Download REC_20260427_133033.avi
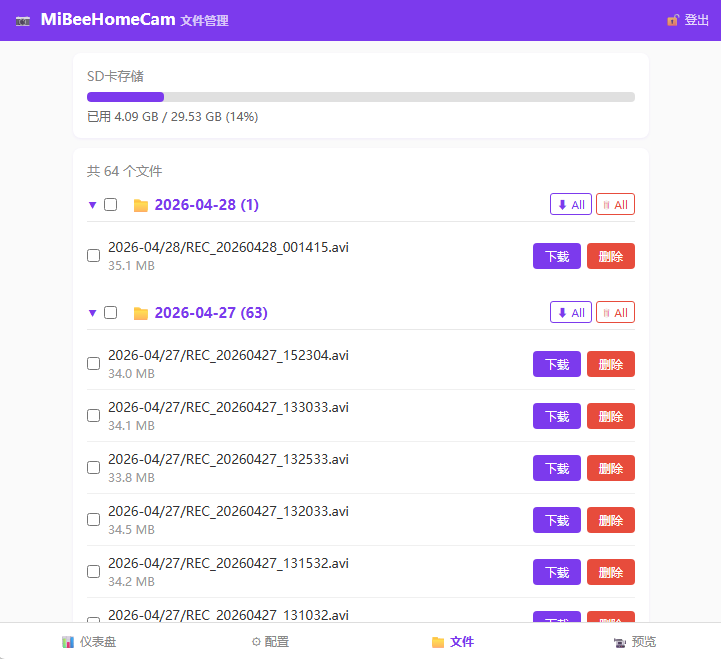This screenshot has width=721, height=659. (557, 416)
